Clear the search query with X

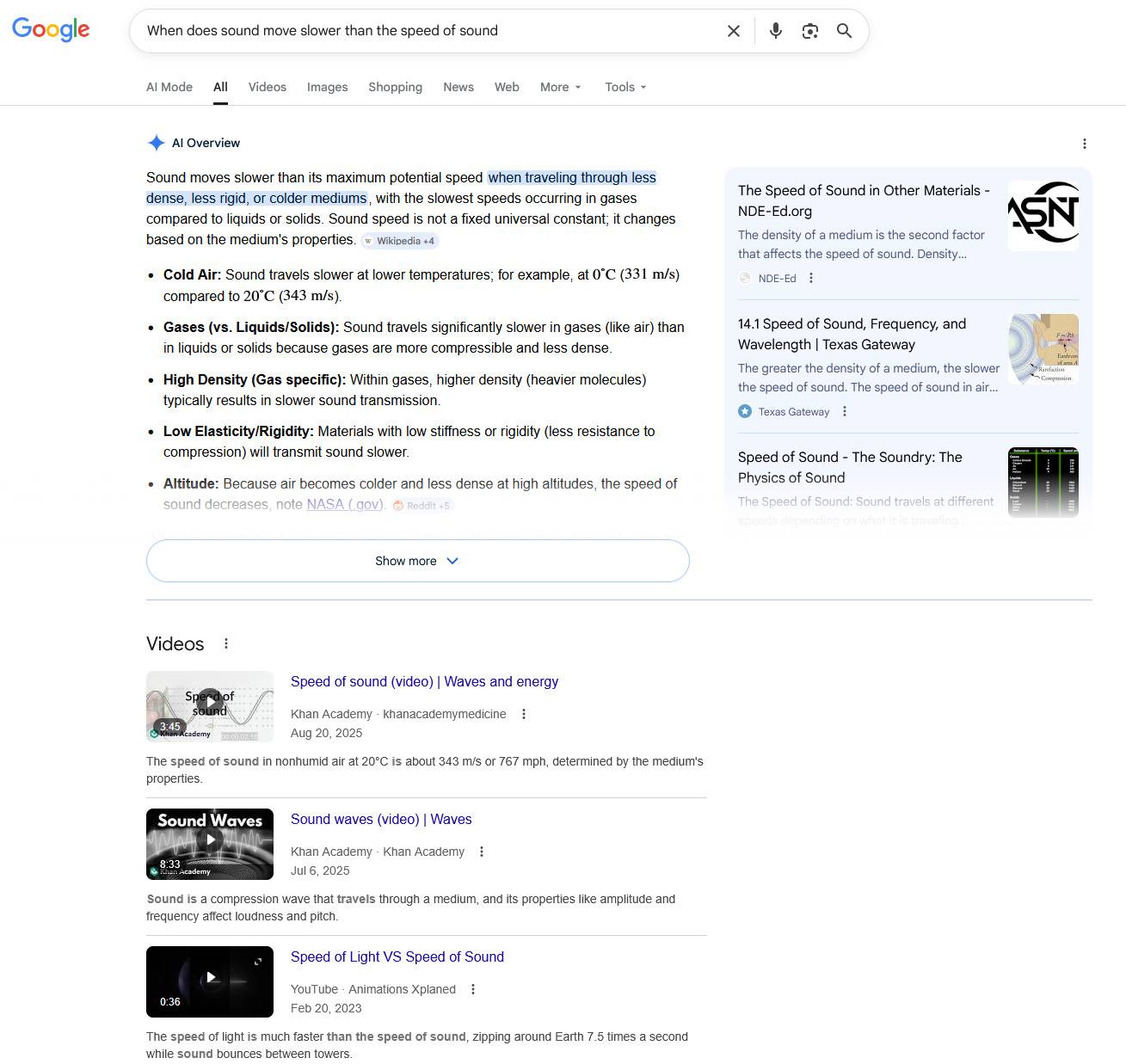pyautogui.click(x=734, y=31)
